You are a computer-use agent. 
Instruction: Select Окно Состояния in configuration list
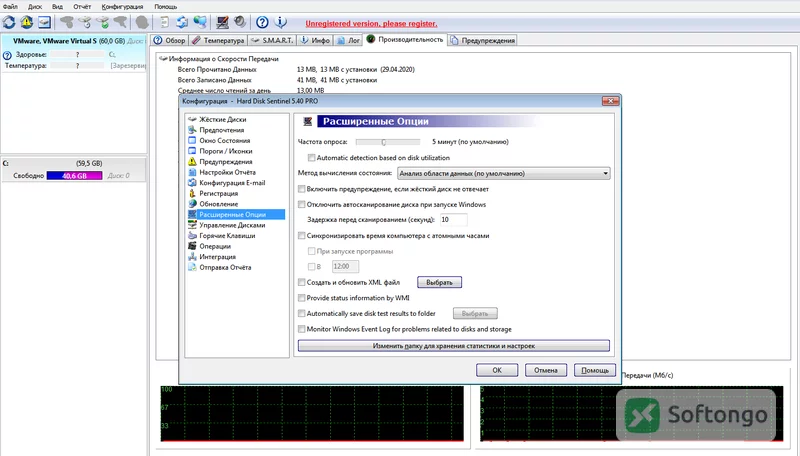224,140
